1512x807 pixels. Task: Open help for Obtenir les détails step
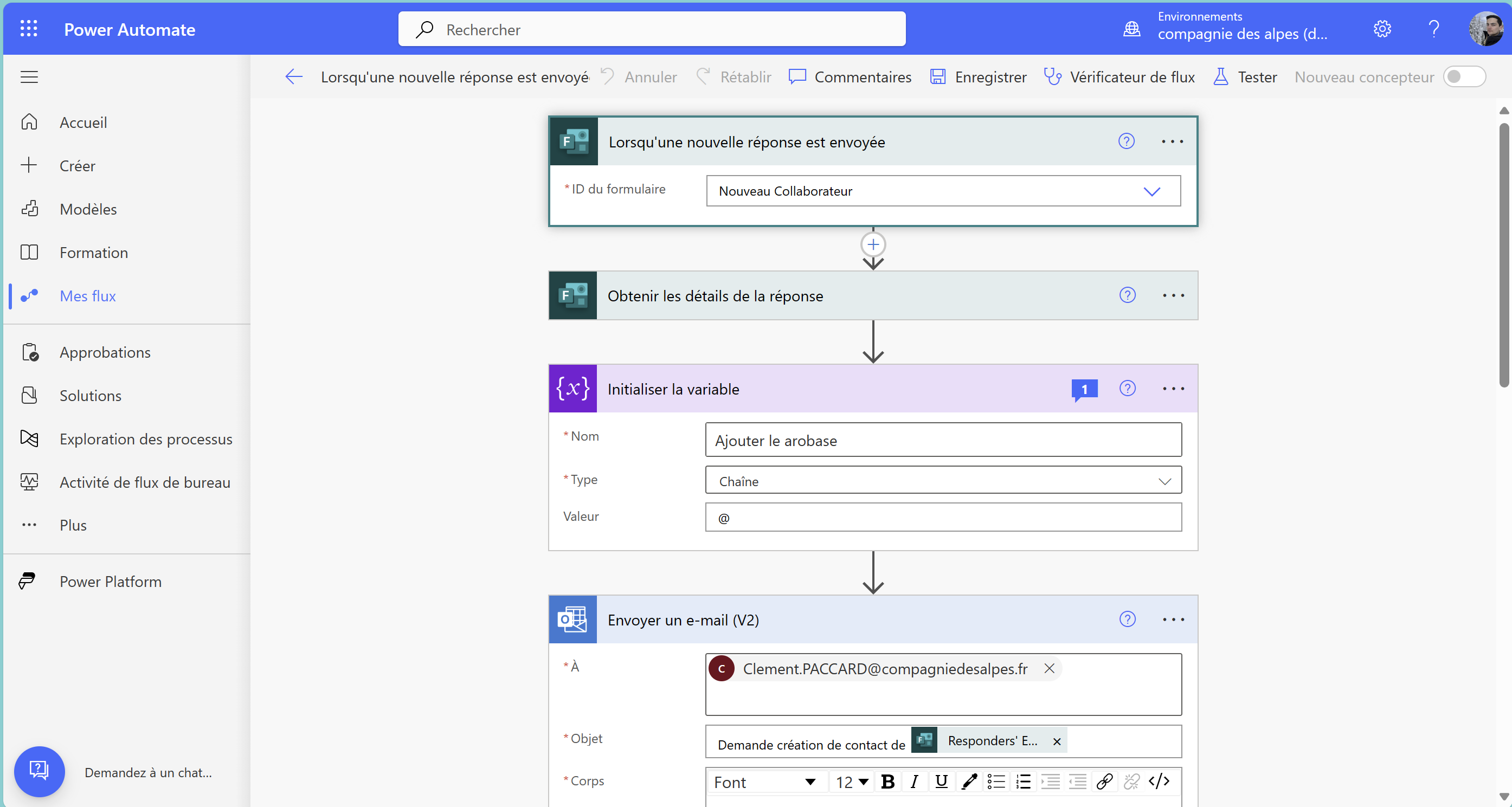(x=1128, y=295)
